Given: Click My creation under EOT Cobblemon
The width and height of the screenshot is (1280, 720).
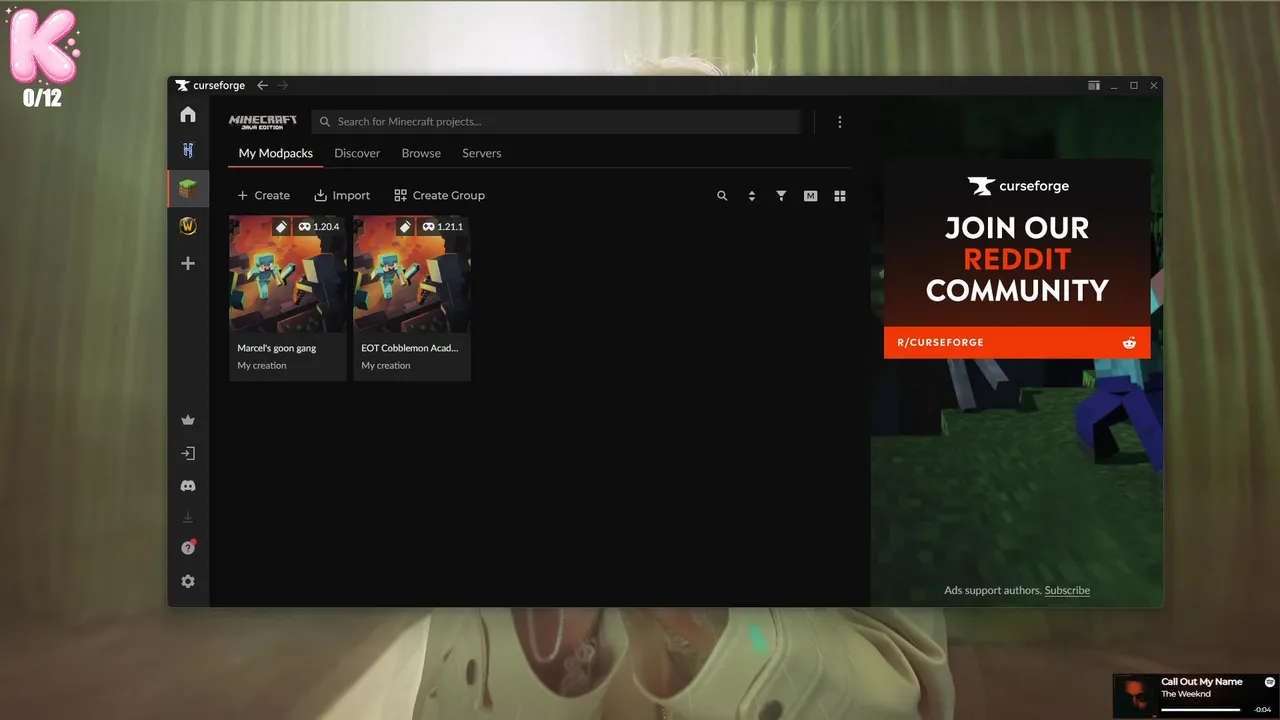Looking at the screenshot, I should tap(386, 366).
